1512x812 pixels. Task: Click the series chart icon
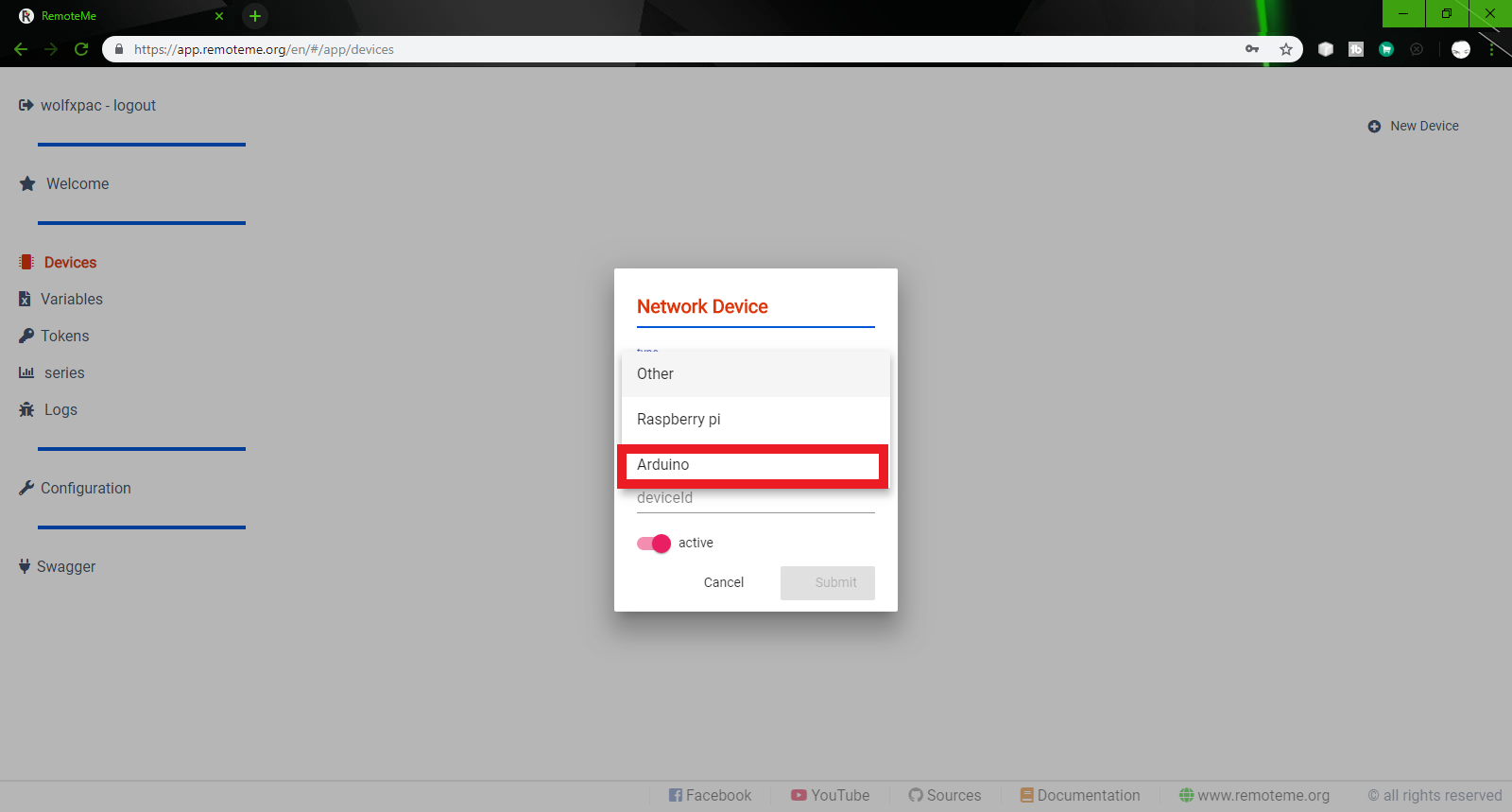click(x=26, y=372)
